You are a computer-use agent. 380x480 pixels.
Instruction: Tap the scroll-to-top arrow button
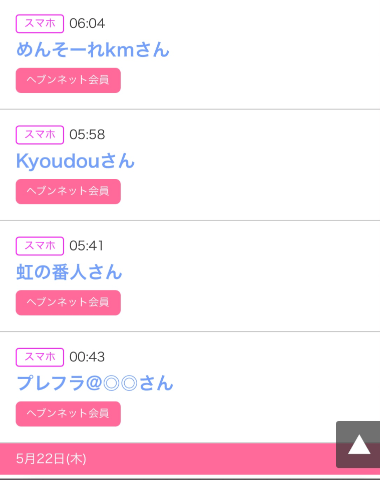358,445
